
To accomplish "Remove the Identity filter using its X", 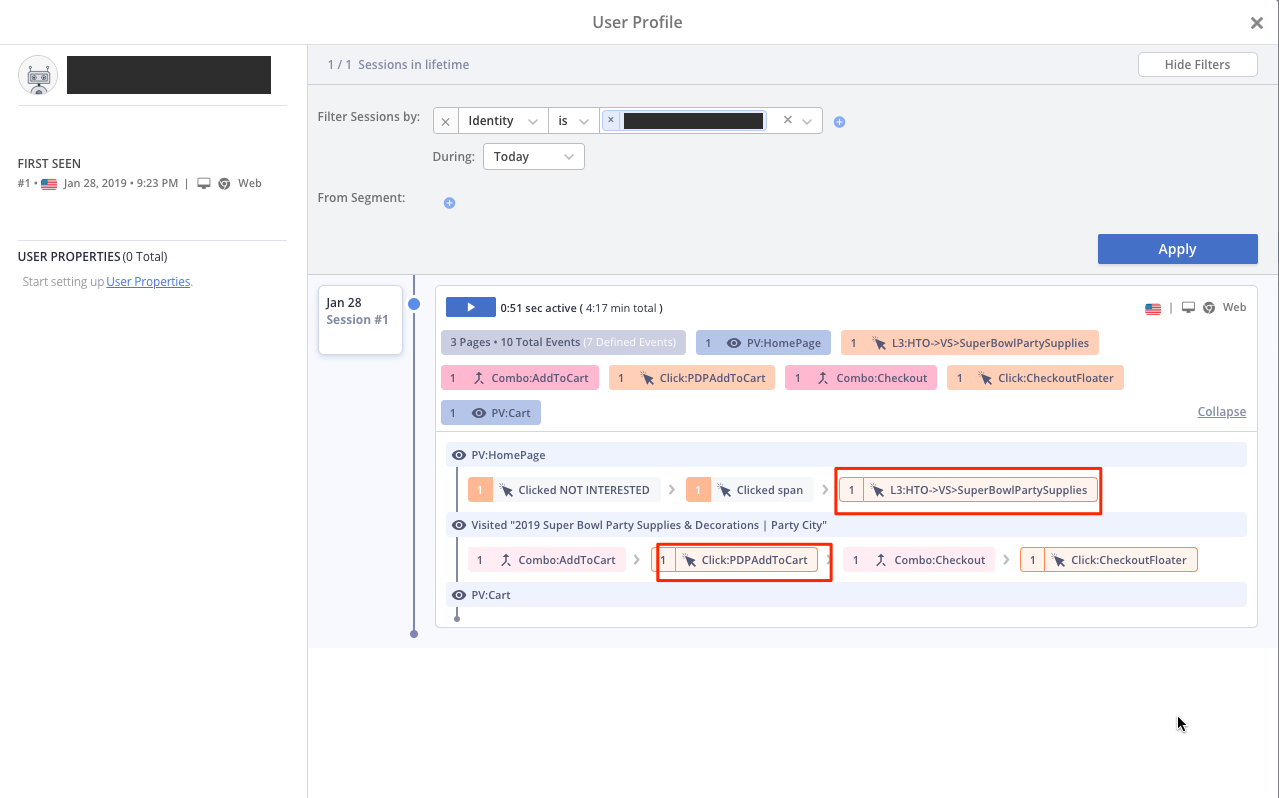I will click(x=445, y=120).
